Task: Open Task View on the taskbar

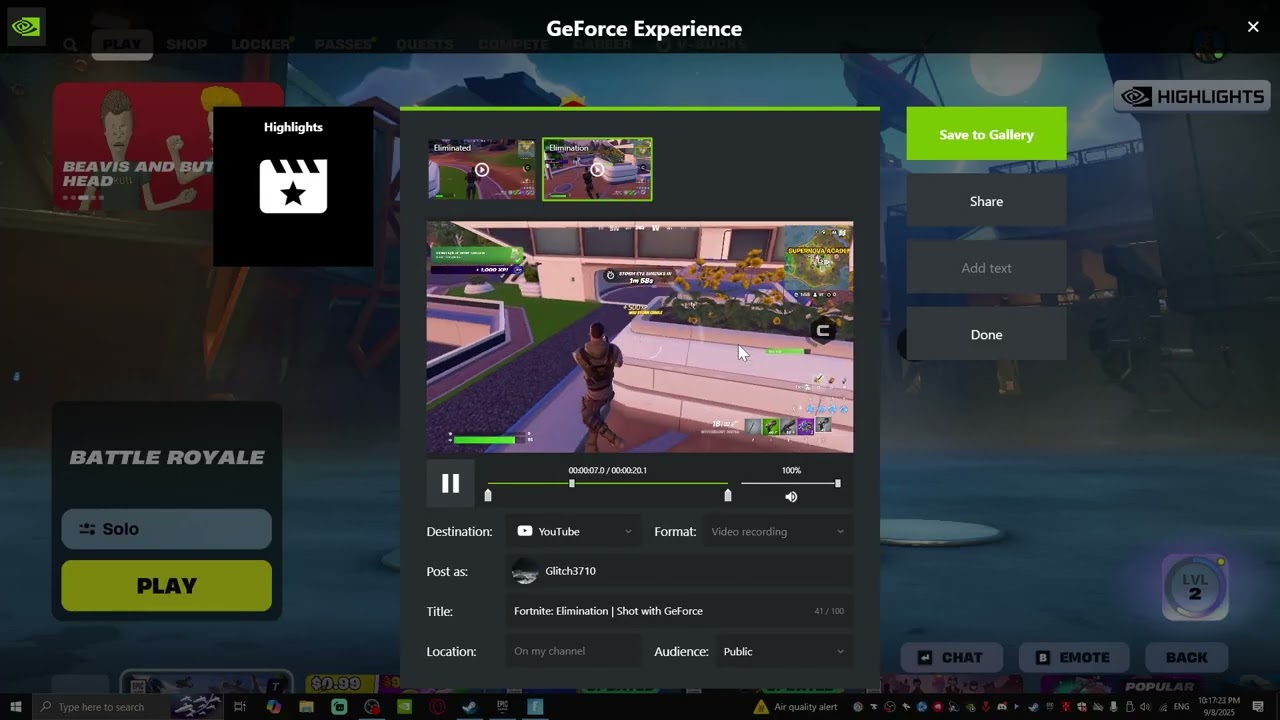Action: click(240, 707)
